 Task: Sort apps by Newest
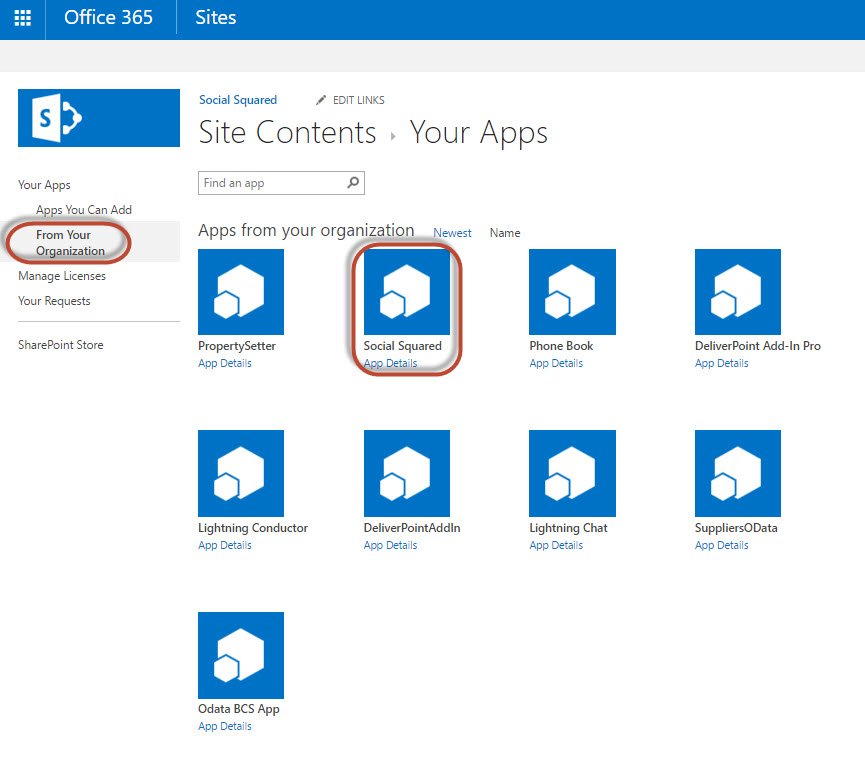click(452, 233)
